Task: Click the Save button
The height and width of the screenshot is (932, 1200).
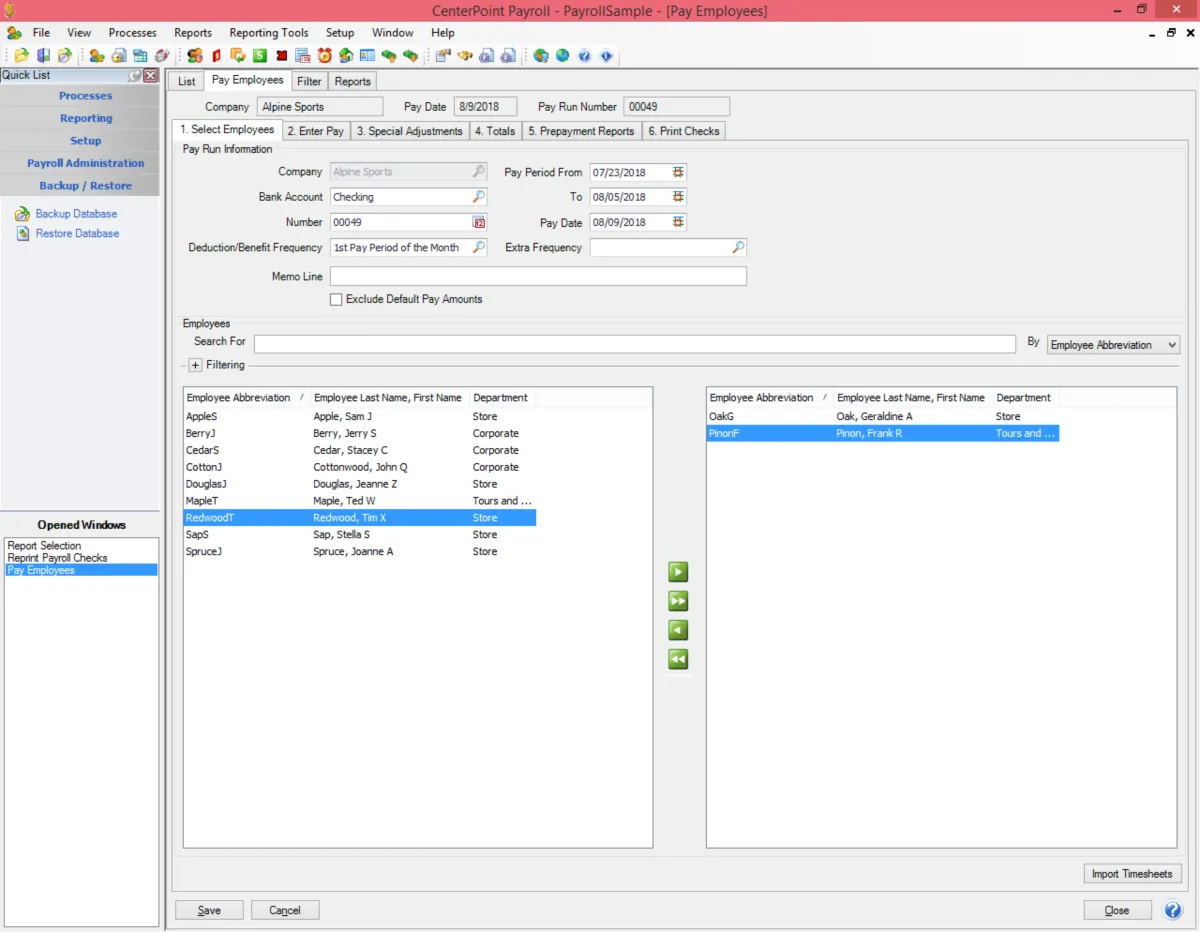Action: (209, 910)
